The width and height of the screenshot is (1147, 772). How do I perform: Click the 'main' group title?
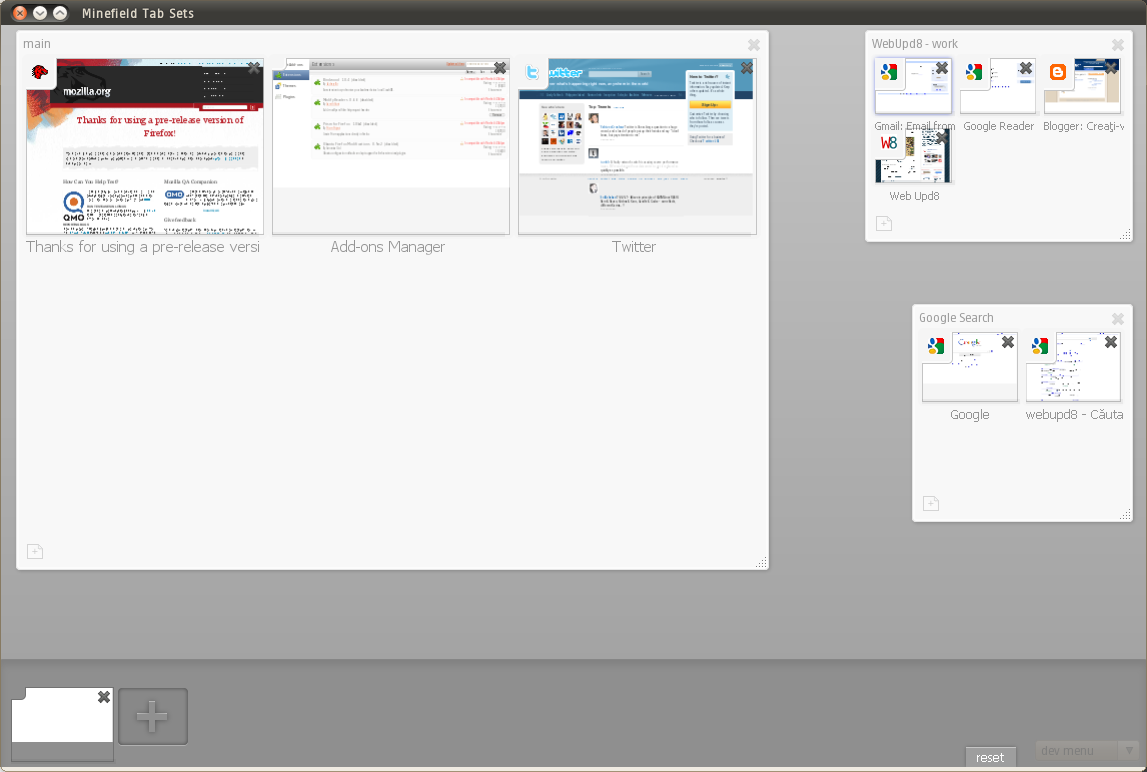point(37,44)
